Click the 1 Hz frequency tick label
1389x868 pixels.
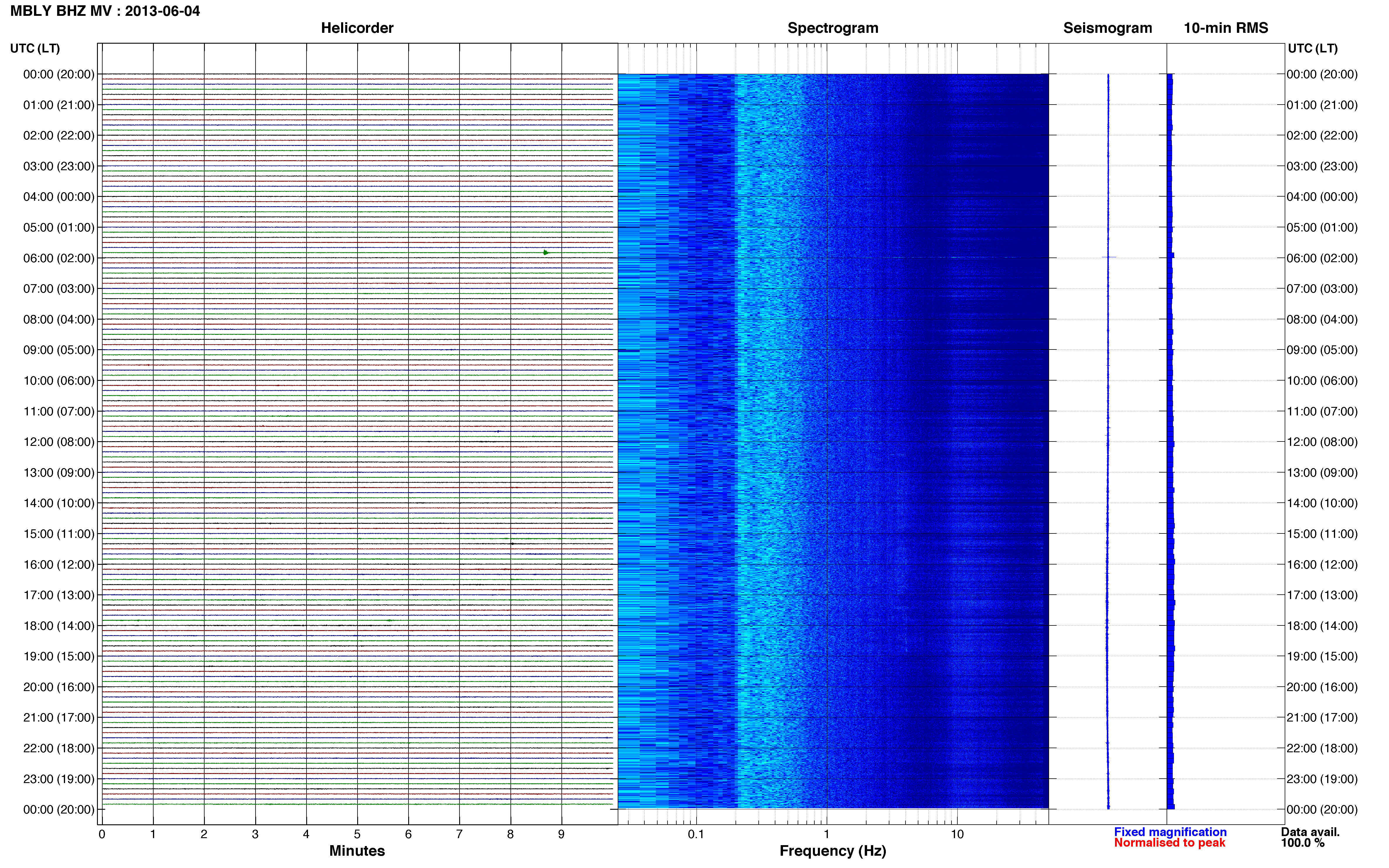[x=826, y=834]
